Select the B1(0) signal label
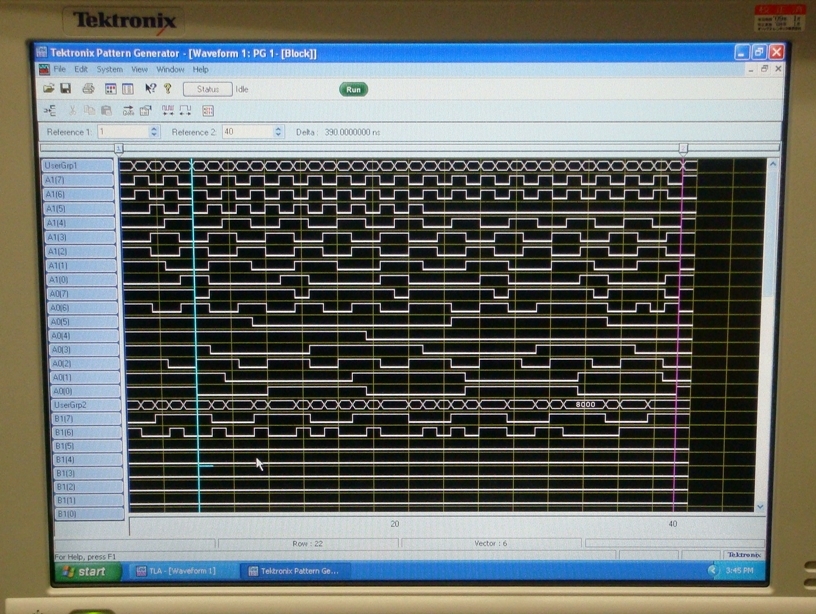 [x=90, y=514]
